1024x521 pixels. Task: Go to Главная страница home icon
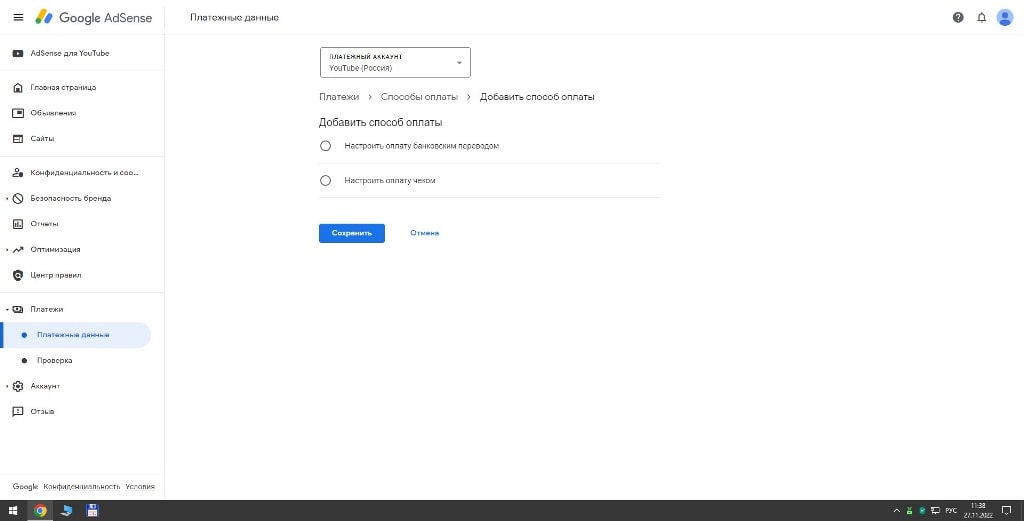(17, 88)
